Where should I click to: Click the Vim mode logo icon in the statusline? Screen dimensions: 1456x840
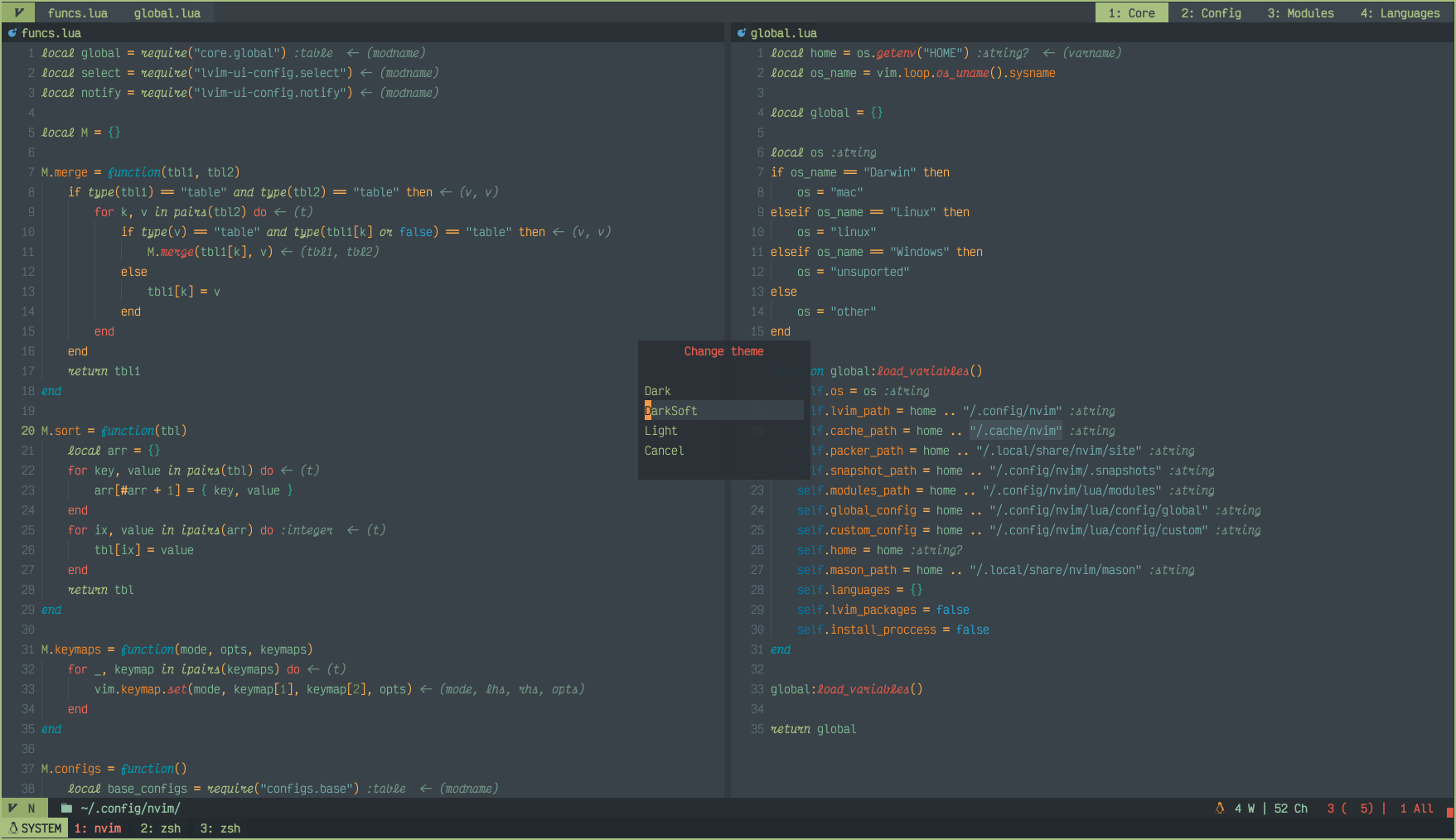point(12,808)
